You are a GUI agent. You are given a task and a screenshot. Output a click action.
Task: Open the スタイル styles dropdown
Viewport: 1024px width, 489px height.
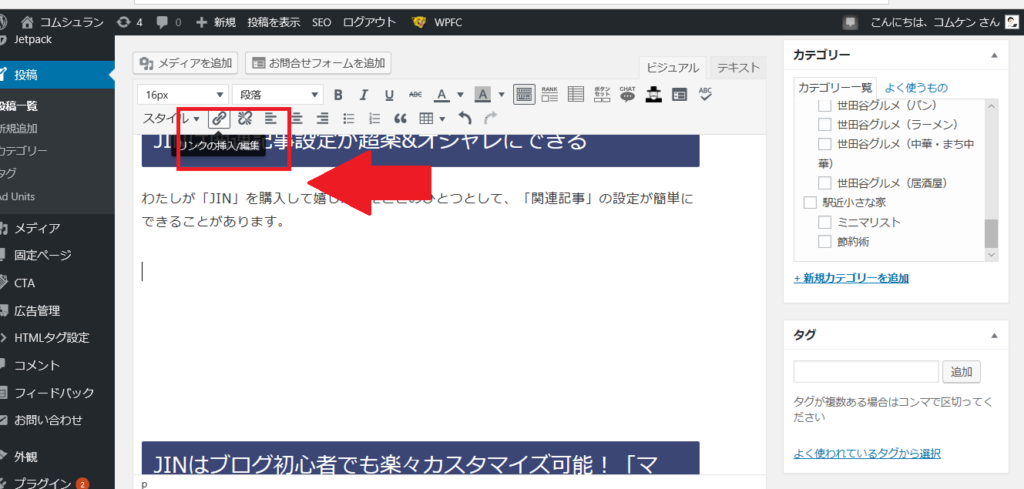click(171, 118)
